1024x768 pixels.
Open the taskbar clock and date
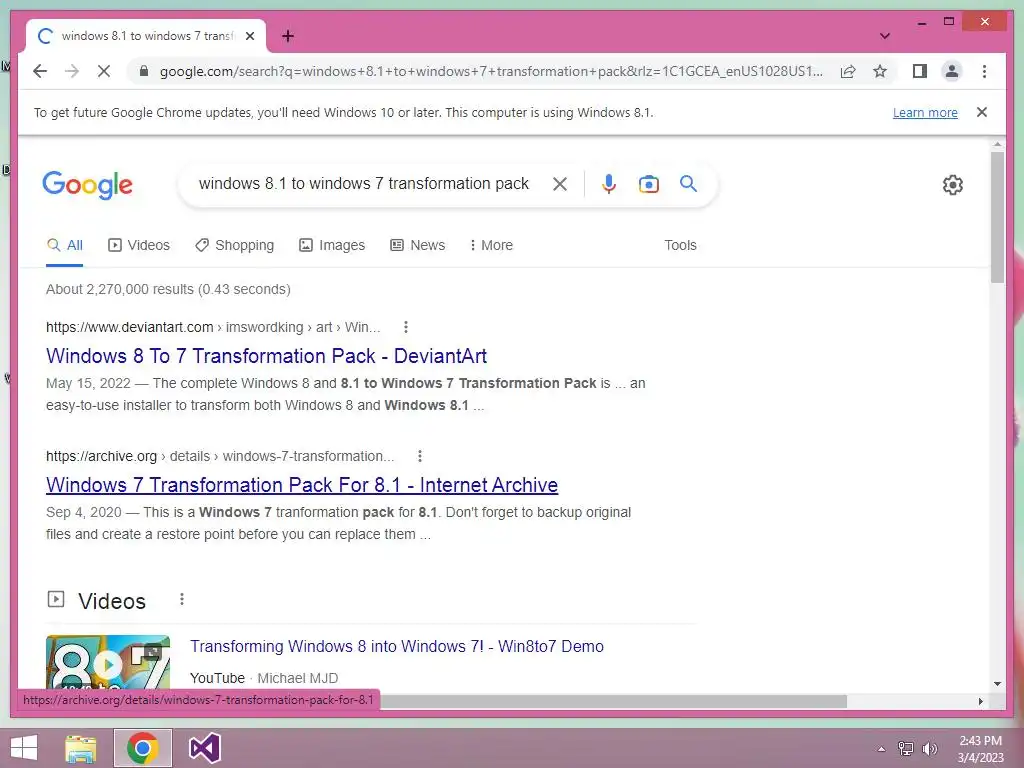coord(980,749)
